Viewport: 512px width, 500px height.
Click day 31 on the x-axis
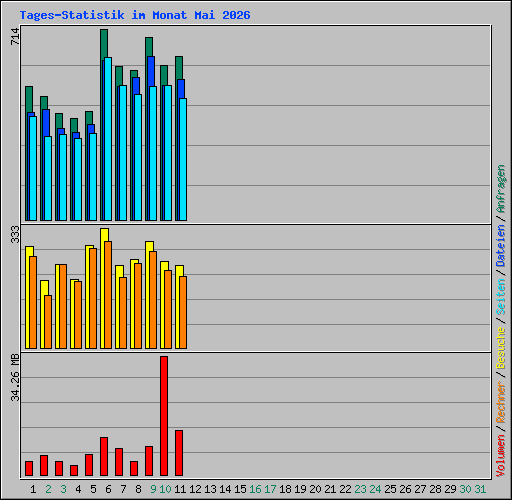480,489
